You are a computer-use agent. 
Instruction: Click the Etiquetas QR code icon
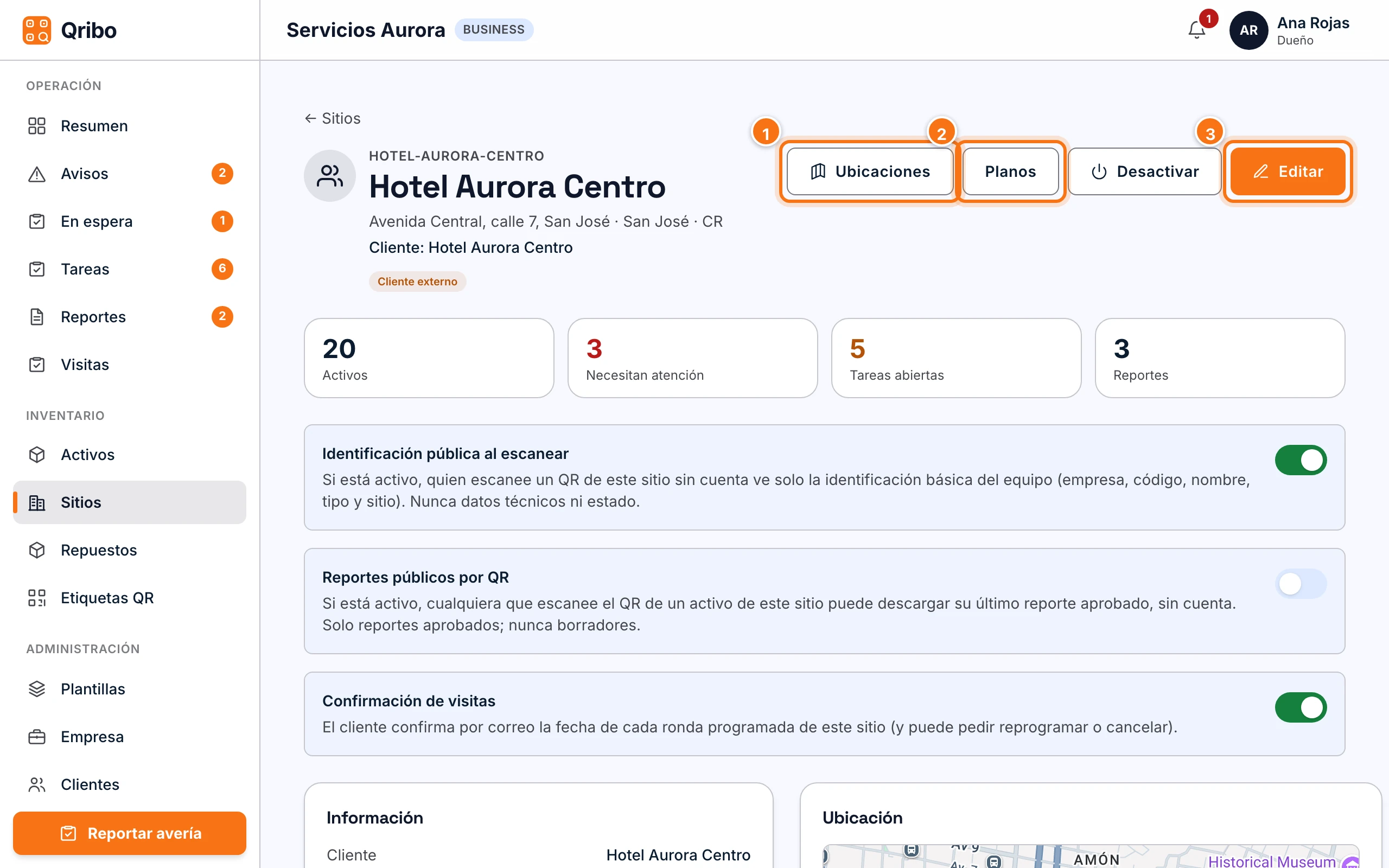pos(37,598)
